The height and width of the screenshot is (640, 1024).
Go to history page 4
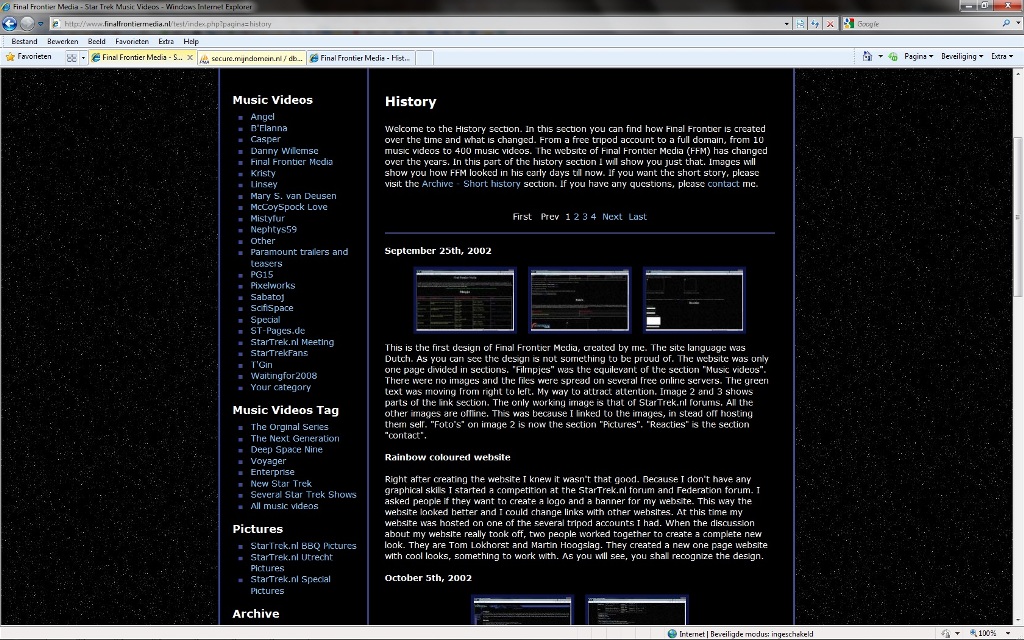pyautogui.click(x=593, y=217)
